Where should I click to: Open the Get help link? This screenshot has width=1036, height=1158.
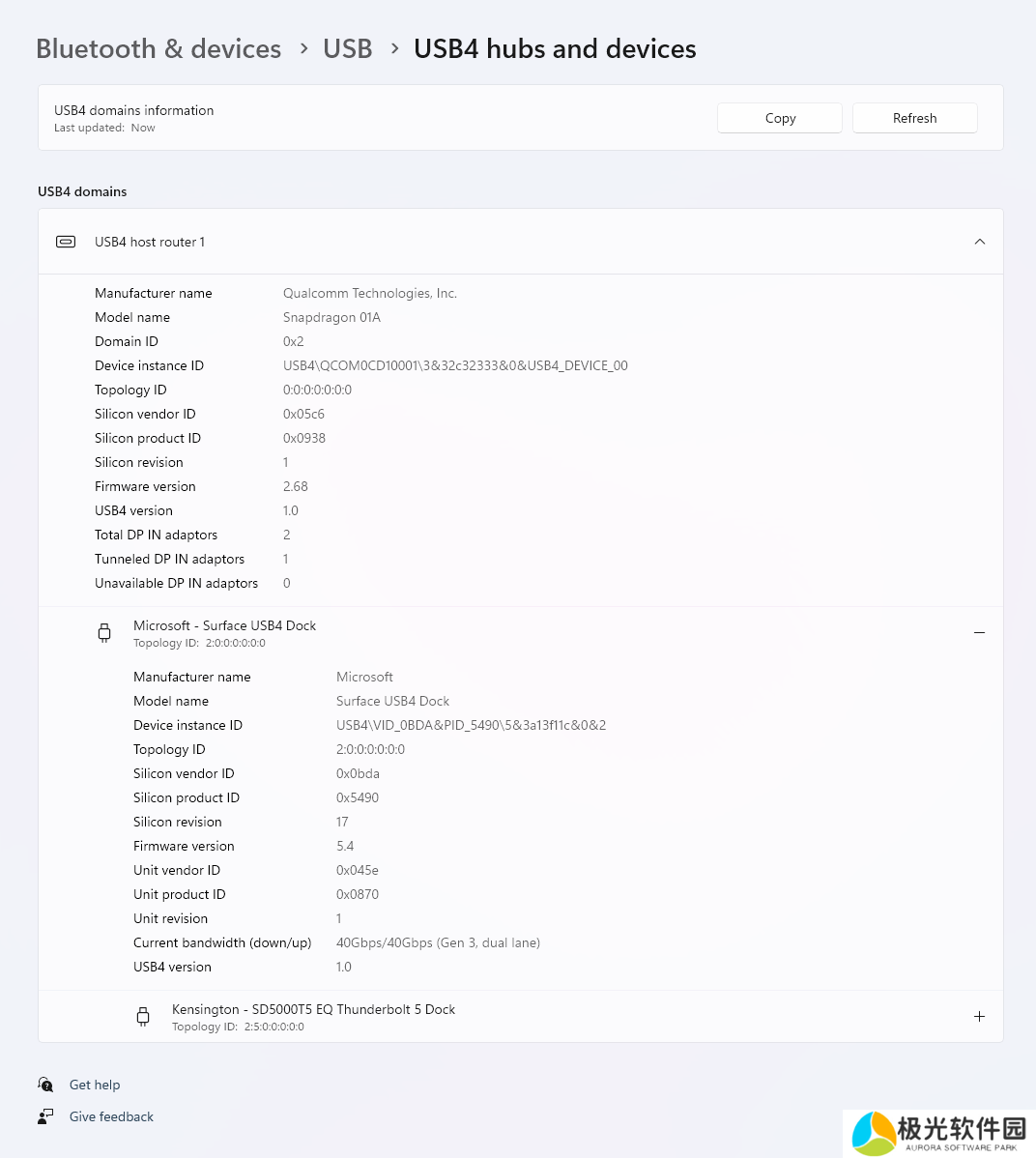95,1085
